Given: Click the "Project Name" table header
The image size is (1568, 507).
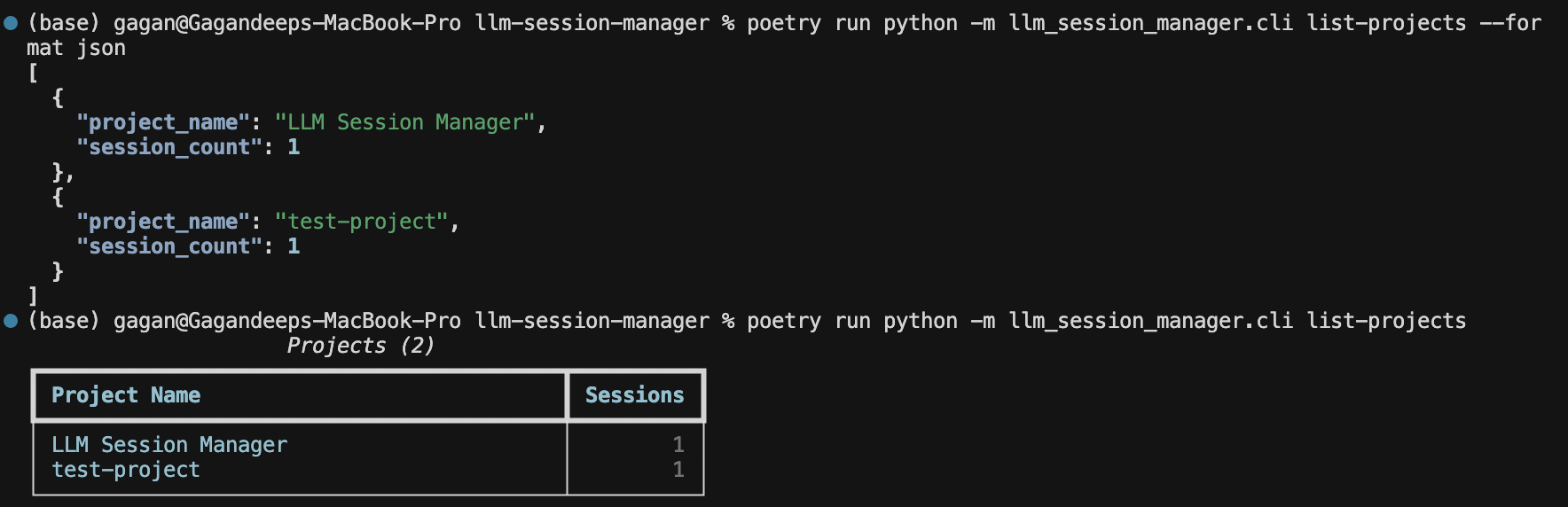Looking at the screenshot, I should point(126,395).
